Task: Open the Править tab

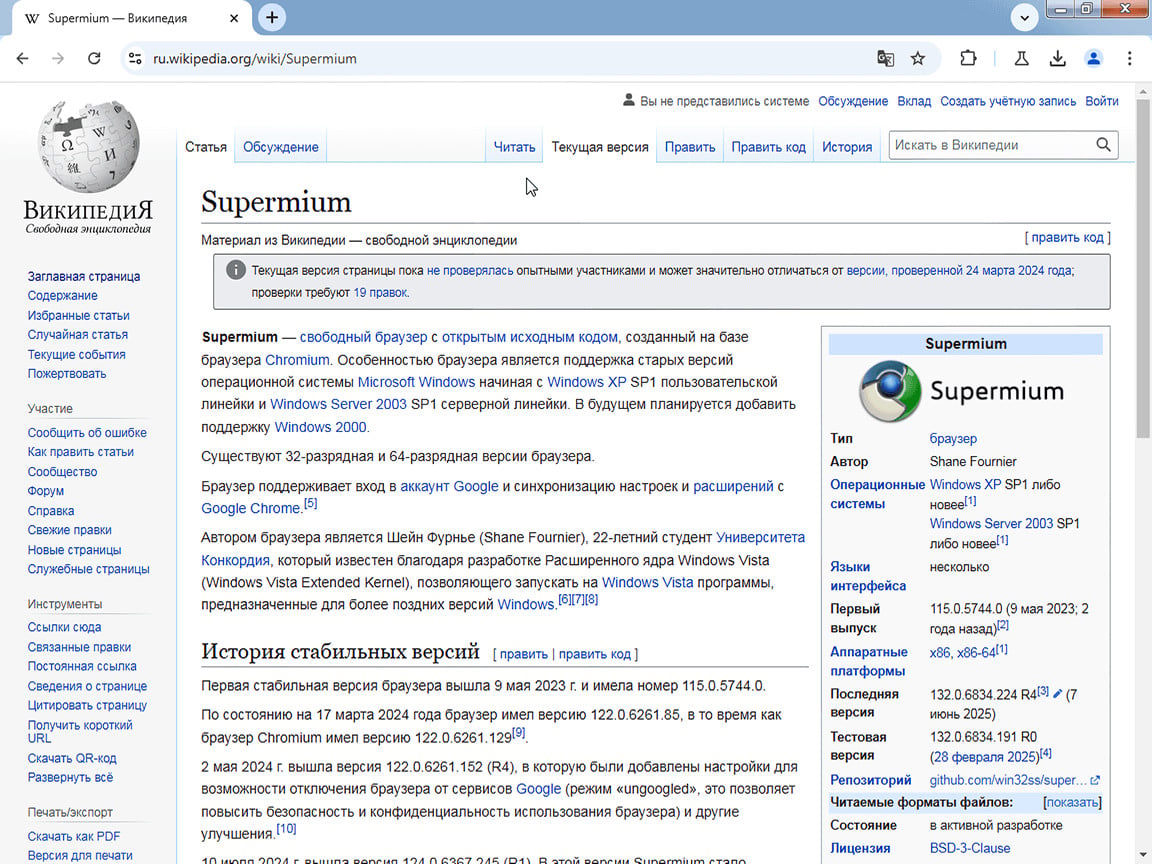Action: [690, 147]
